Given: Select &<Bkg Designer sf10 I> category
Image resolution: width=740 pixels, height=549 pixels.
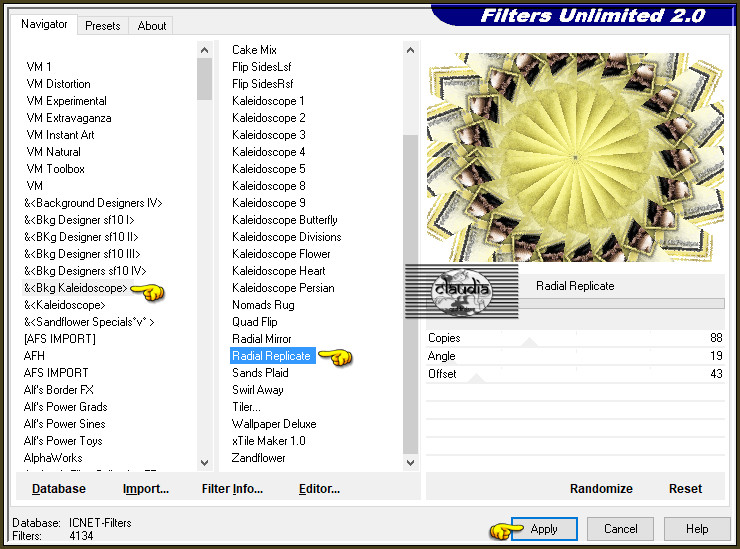Looking at the screenshot, I should (x=79, y=220).
